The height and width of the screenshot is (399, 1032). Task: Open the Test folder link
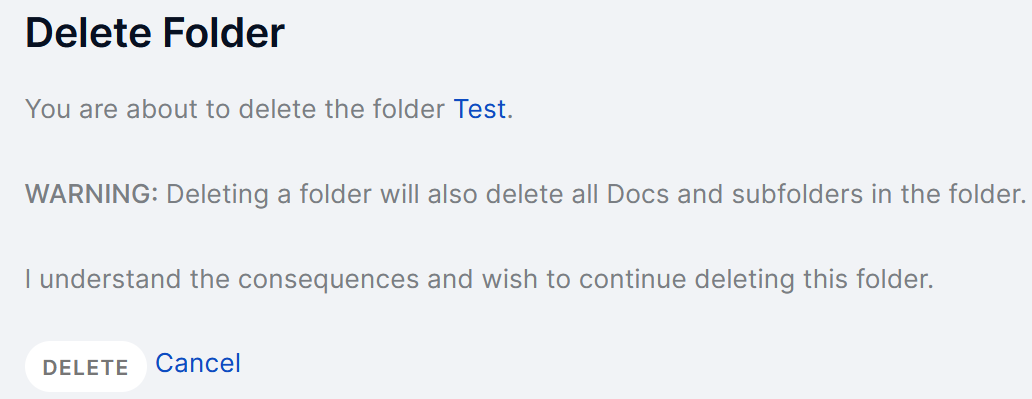(480, 109)
